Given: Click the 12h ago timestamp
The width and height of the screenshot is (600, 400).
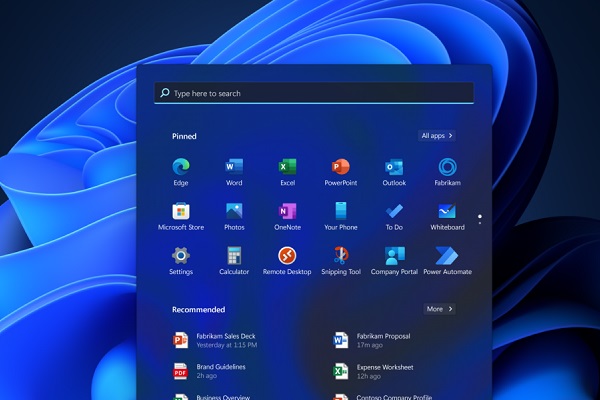Looking at the screenshot, I should 369,376.
